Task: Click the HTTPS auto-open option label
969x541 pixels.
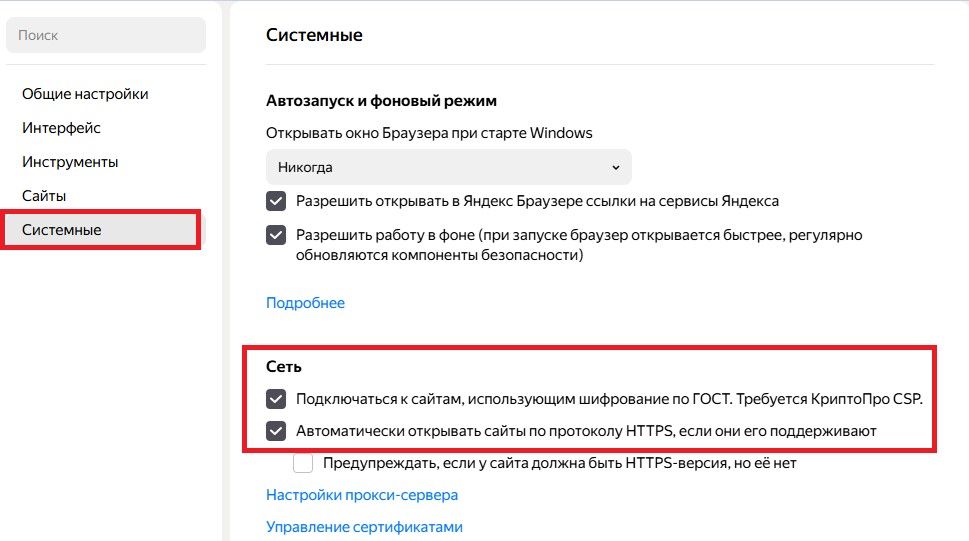Action: point(586,431)
